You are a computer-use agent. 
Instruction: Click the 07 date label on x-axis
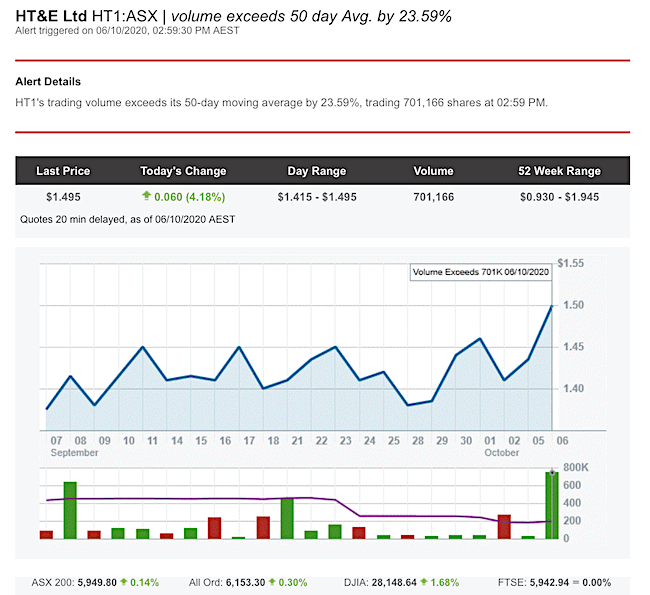click(56, 441)
